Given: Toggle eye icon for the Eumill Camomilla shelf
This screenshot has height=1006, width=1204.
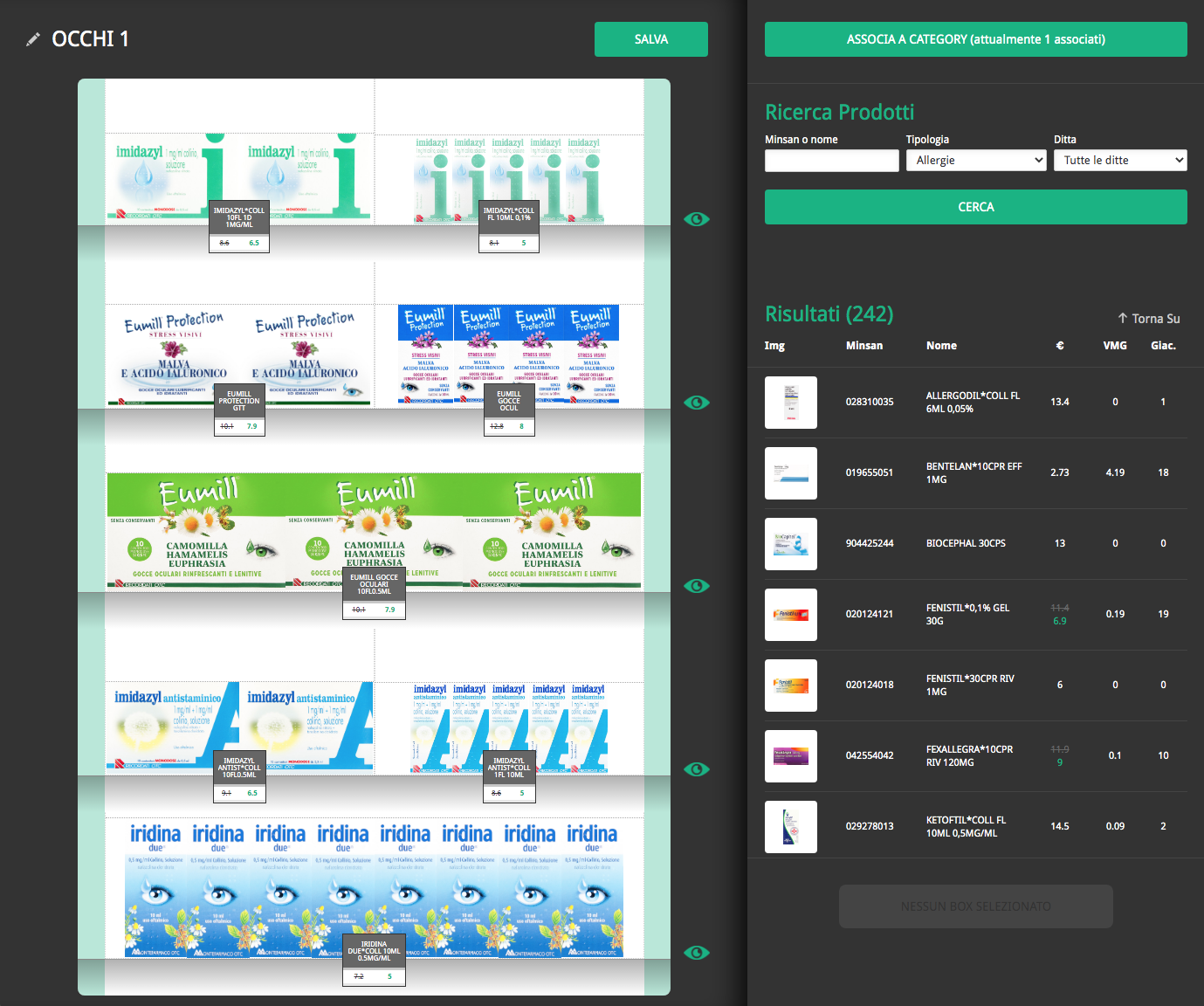Looking at the screenshot, I should (697, 586).
